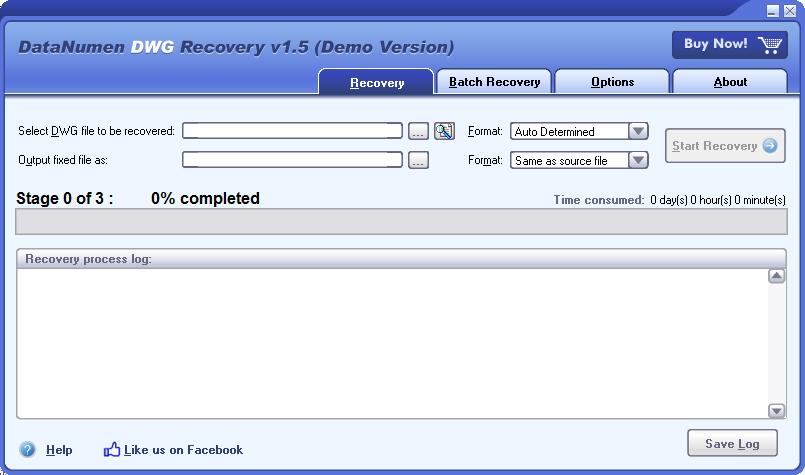Minimize the DataNumen window

click(x=772, y=11)
